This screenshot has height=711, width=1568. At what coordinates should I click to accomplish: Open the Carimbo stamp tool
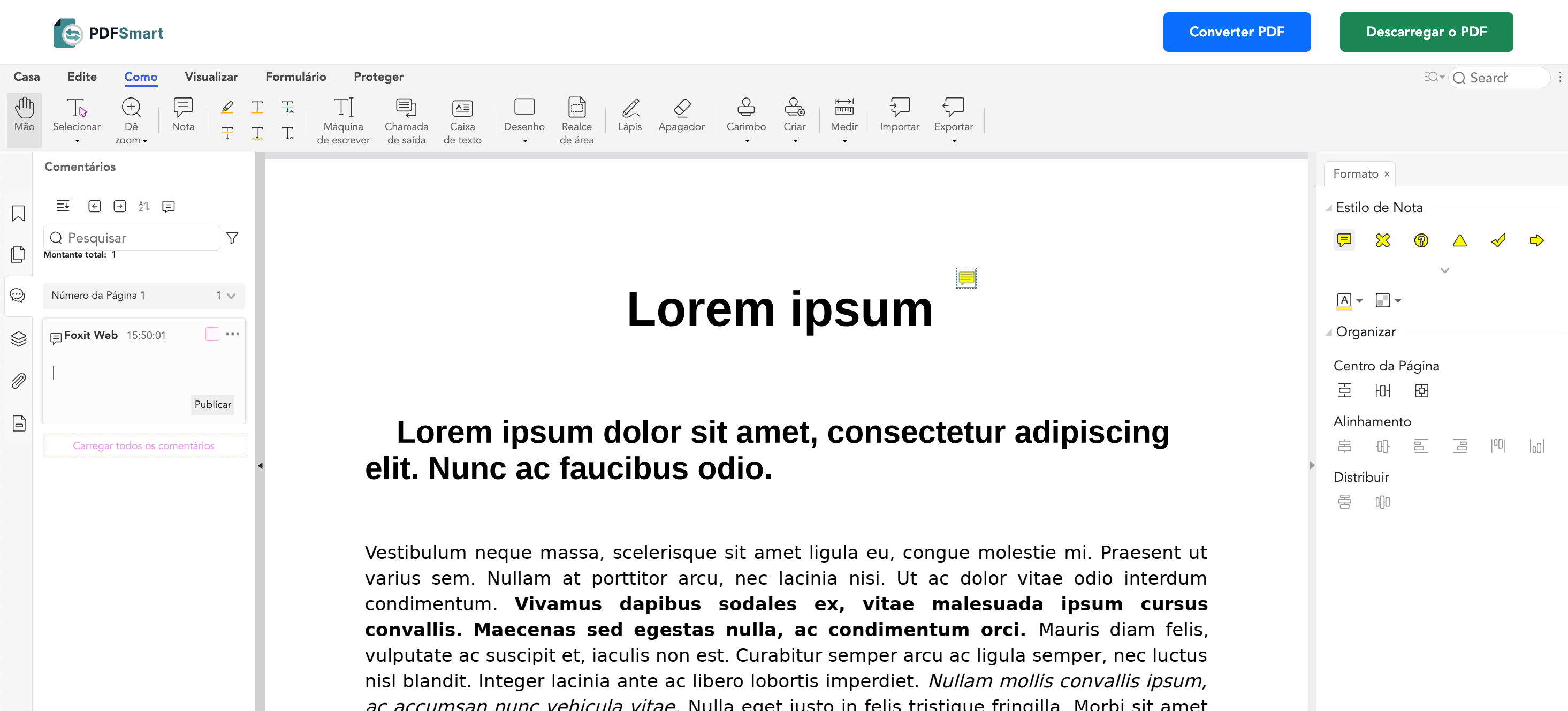point(745,116)
